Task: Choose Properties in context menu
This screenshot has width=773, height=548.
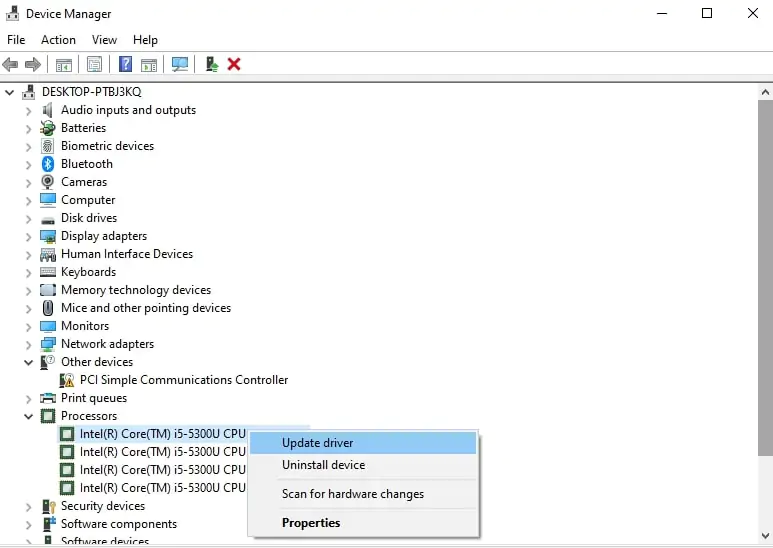Action: pyautogui.click(x=363, y=523)
